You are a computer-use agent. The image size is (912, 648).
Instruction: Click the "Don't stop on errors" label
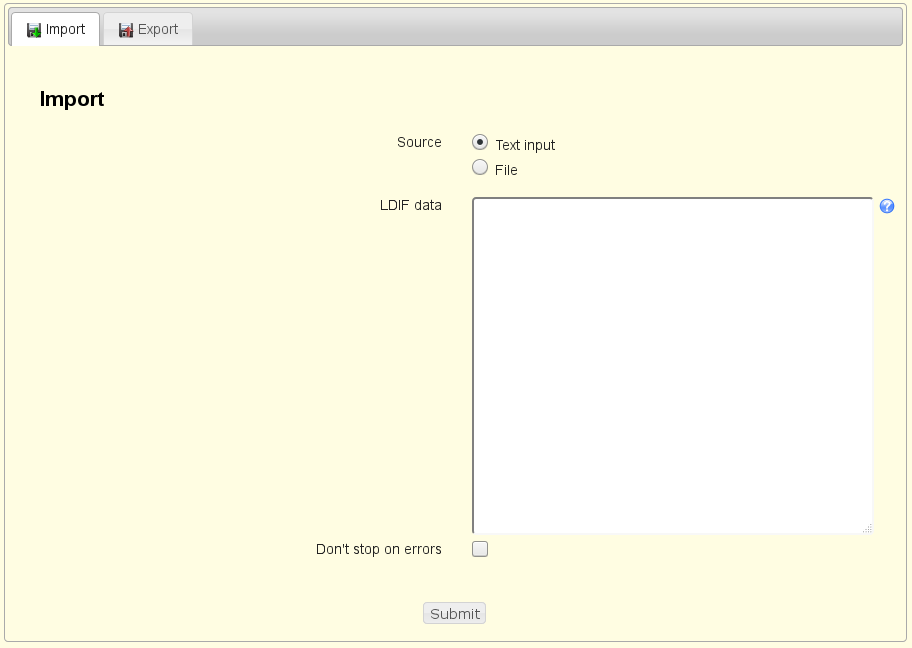click(378, 549)
